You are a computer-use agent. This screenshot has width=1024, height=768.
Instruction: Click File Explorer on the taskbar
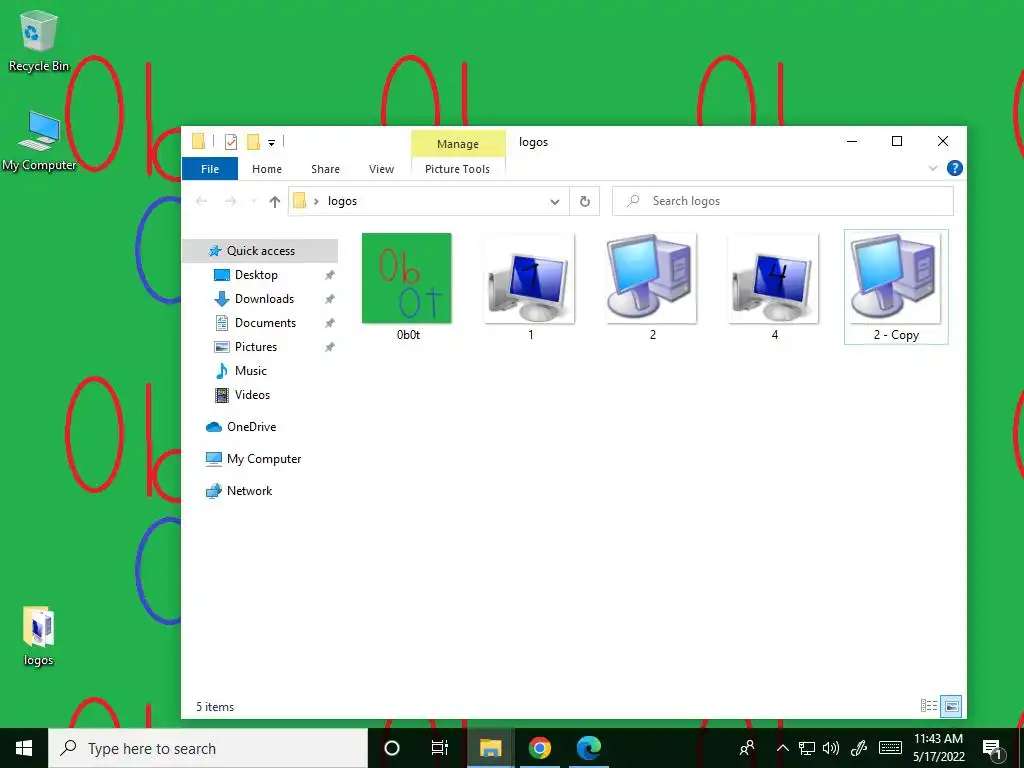[x=490, y=748]
